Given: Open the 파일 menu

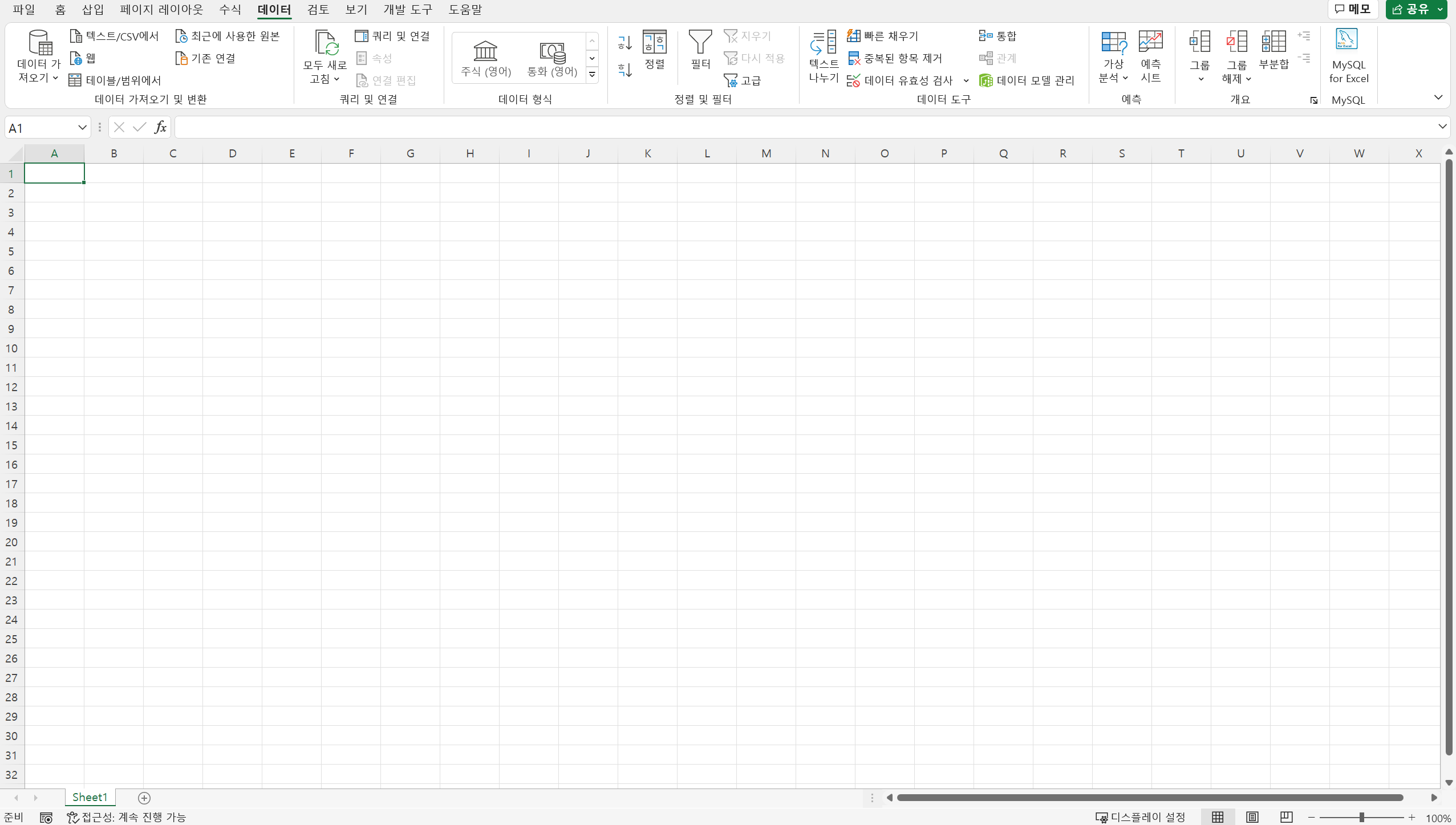Looking at the screenshot, I should (24, 9).
